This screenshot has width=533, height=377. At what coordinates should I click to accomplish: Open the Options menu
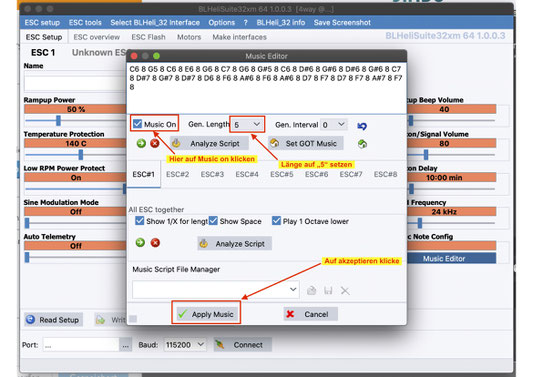tap(222, 23)
